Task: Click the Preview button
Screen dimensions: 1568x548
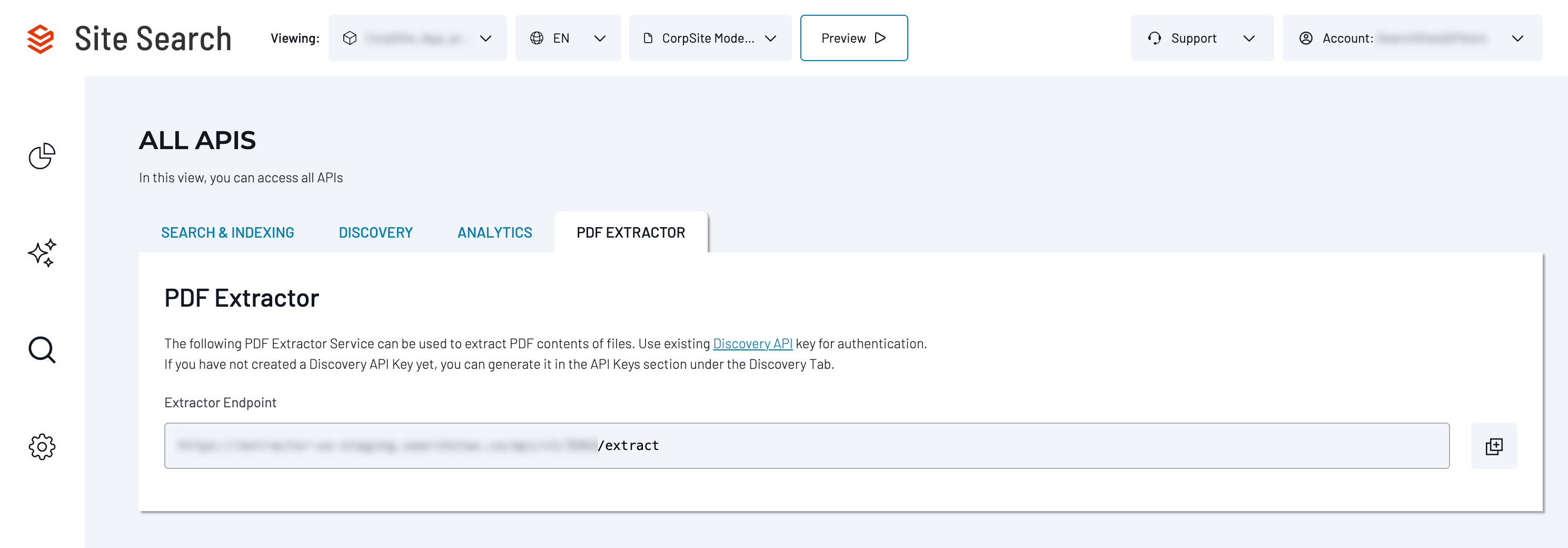Action: (854, 38)
